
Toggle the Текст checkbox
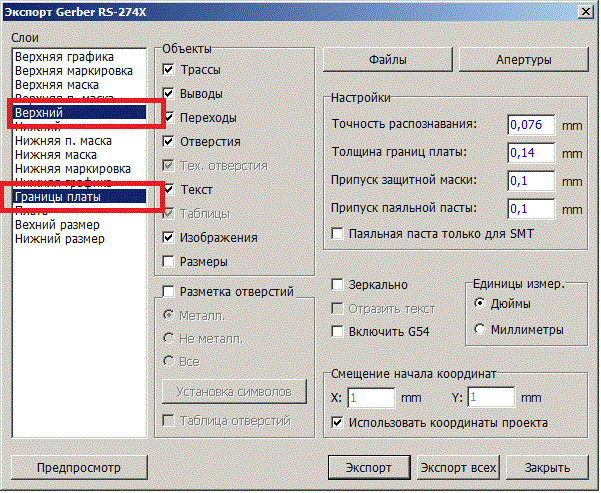pyautogui.click(x=168, y=189)
